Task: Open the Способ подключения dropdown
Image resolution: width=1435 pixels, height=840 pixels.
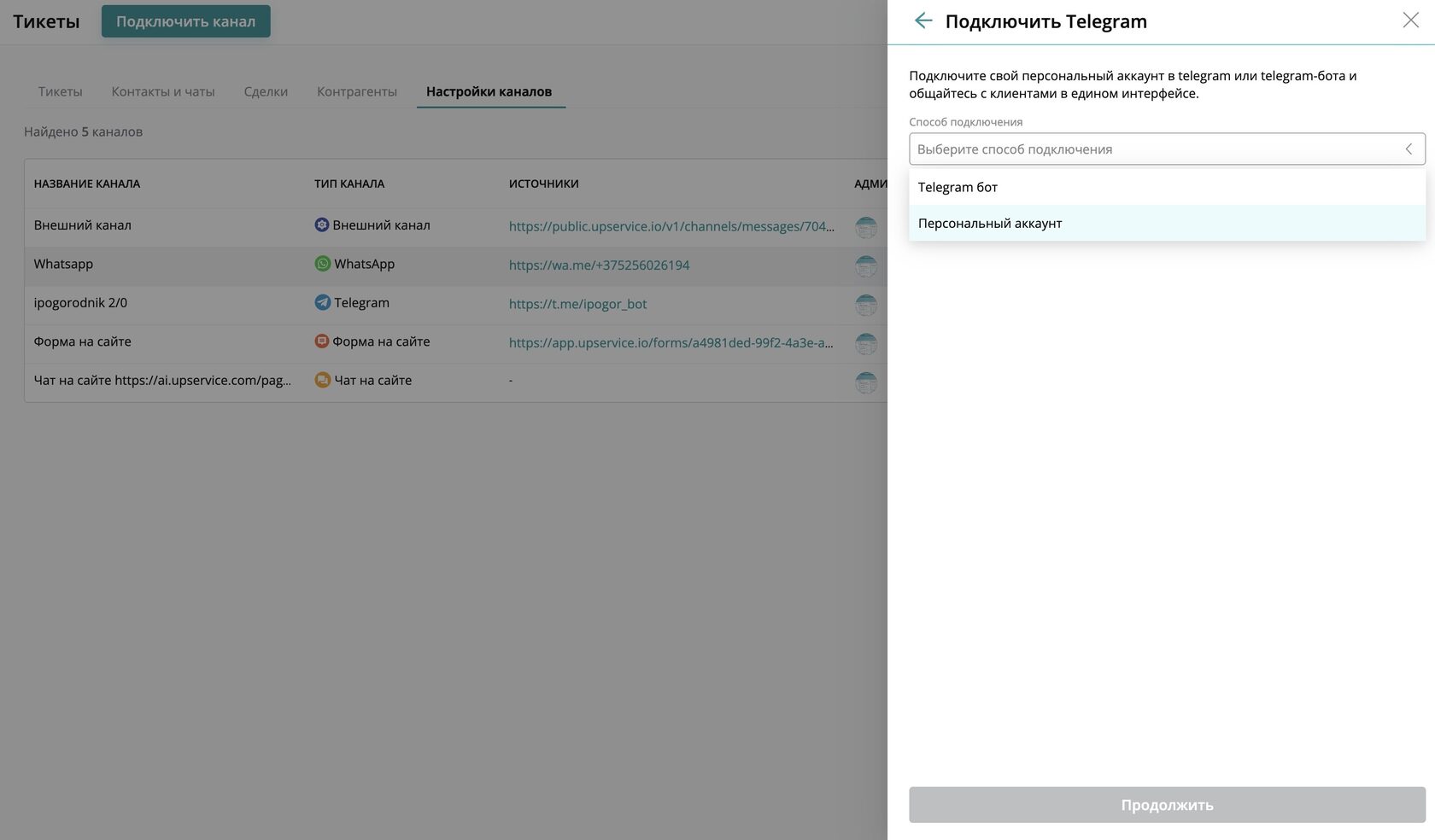Action: 1167,149
